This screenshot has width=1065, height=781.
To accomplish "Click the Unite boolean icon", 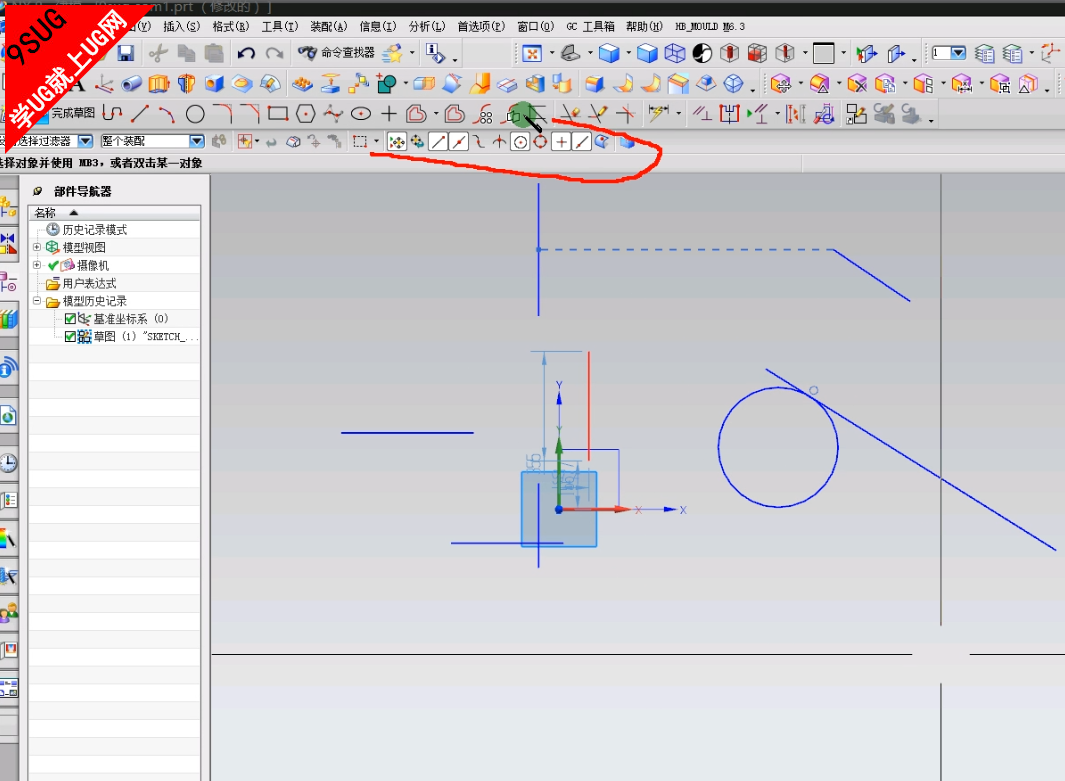I will pos(387,84).
